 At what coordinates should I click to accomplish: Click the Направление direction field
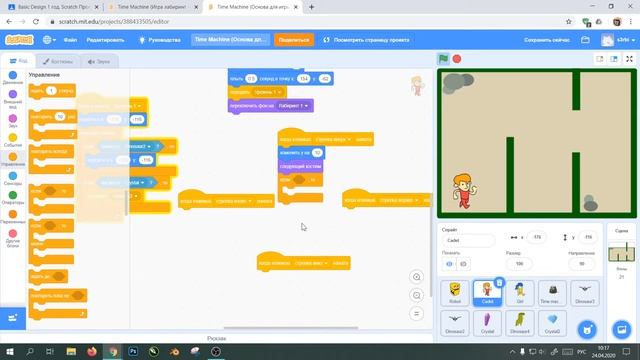click(x=582, y=264)
